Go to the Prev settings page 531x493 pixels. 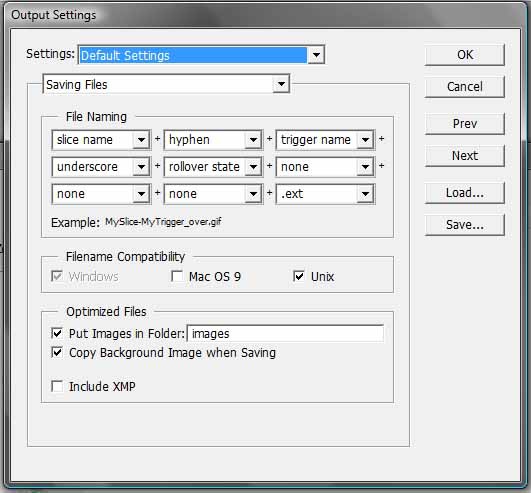465,124
